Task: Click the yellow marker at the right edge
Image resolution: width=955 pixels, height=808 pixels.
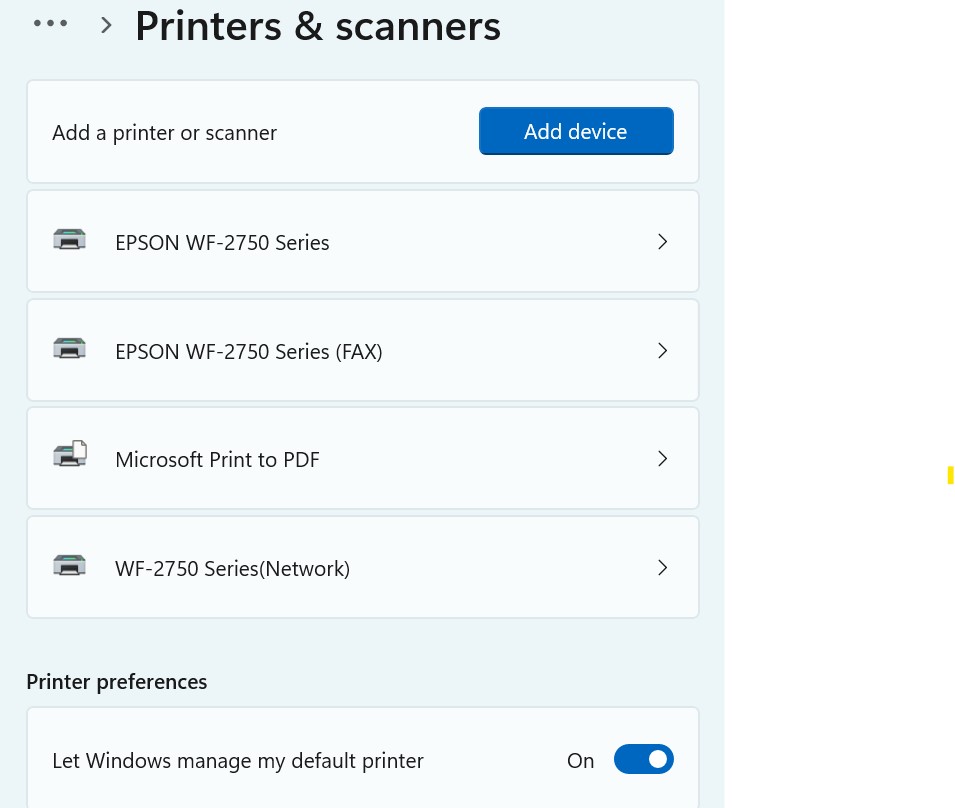Action: [949, 475]
